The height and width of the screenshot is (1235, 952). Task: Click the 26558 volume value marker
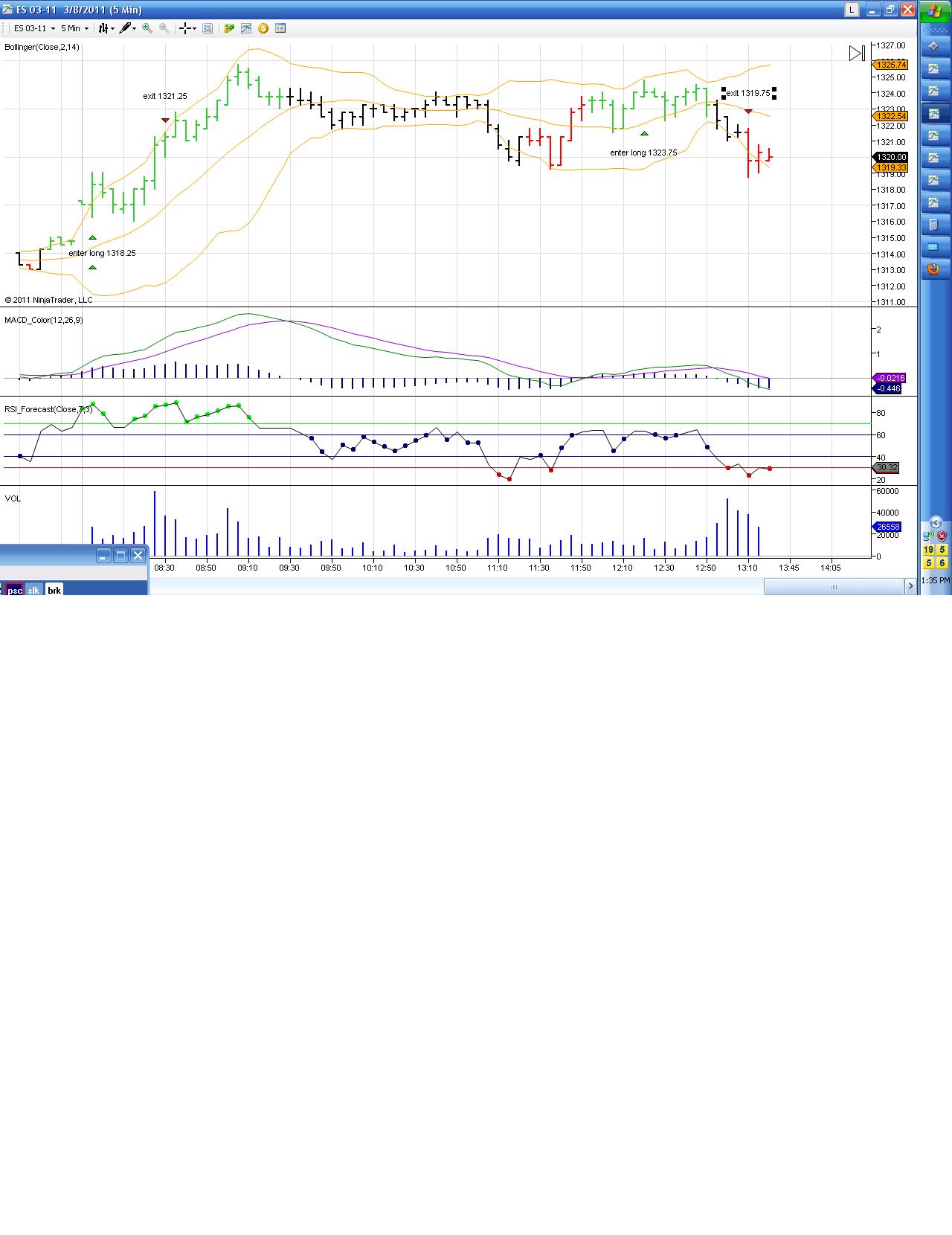[x=887, y=527]
